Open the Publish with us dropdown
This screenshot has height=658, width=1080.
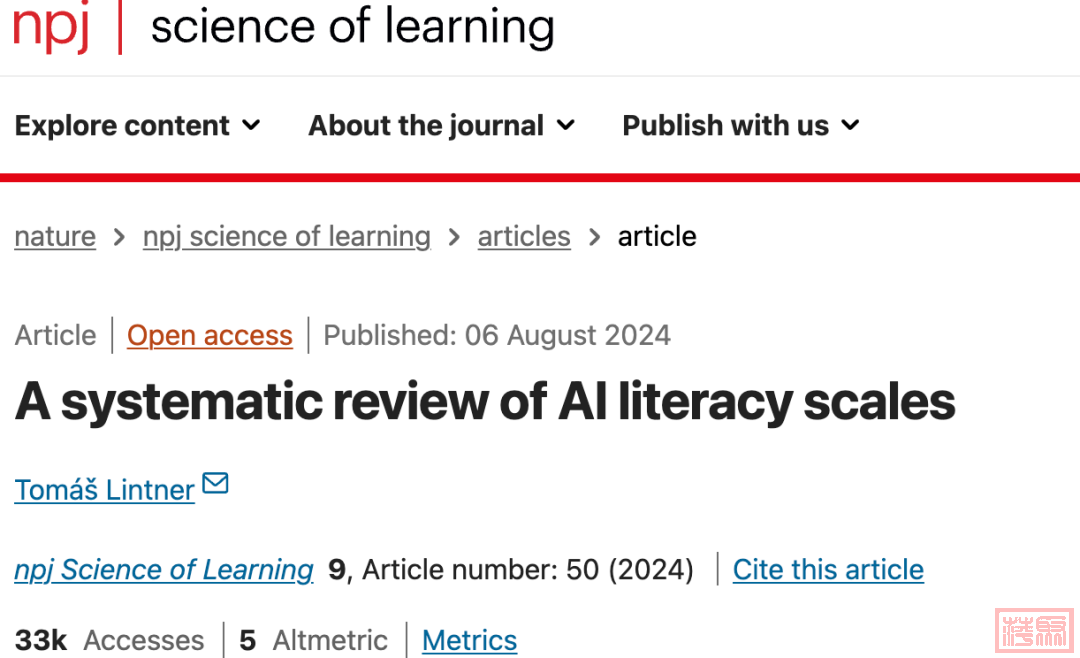click(x=740, y=125)
